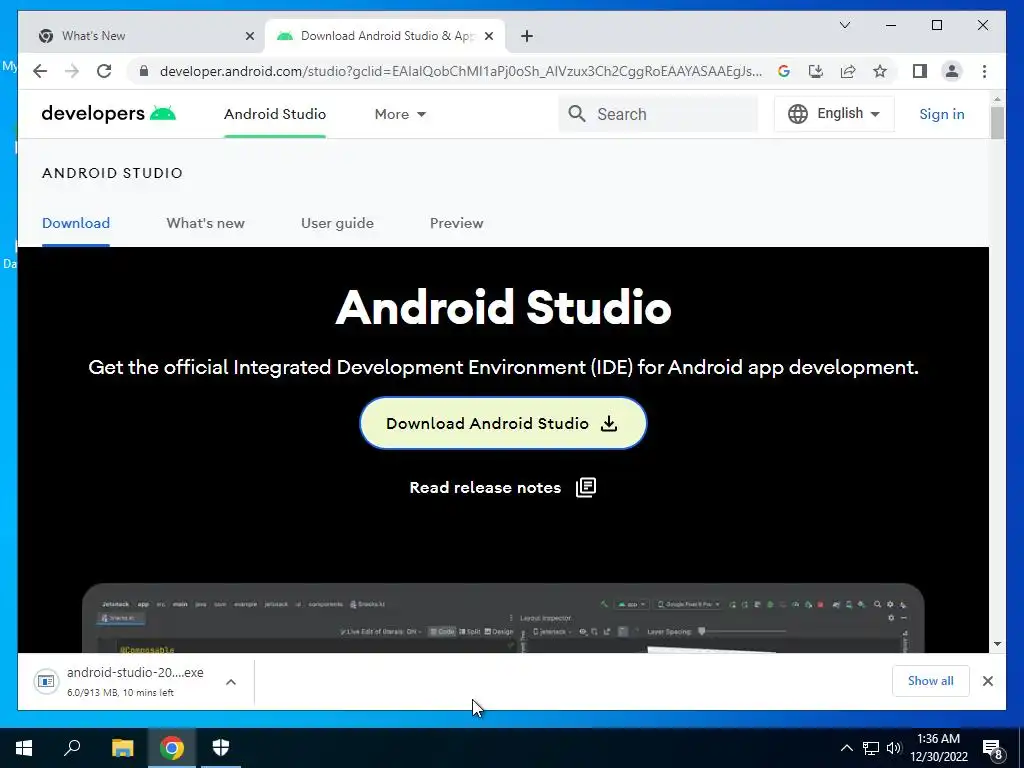Reload the page with the refresh icon
Viewport: 1024px width, 768px height.
104,71
